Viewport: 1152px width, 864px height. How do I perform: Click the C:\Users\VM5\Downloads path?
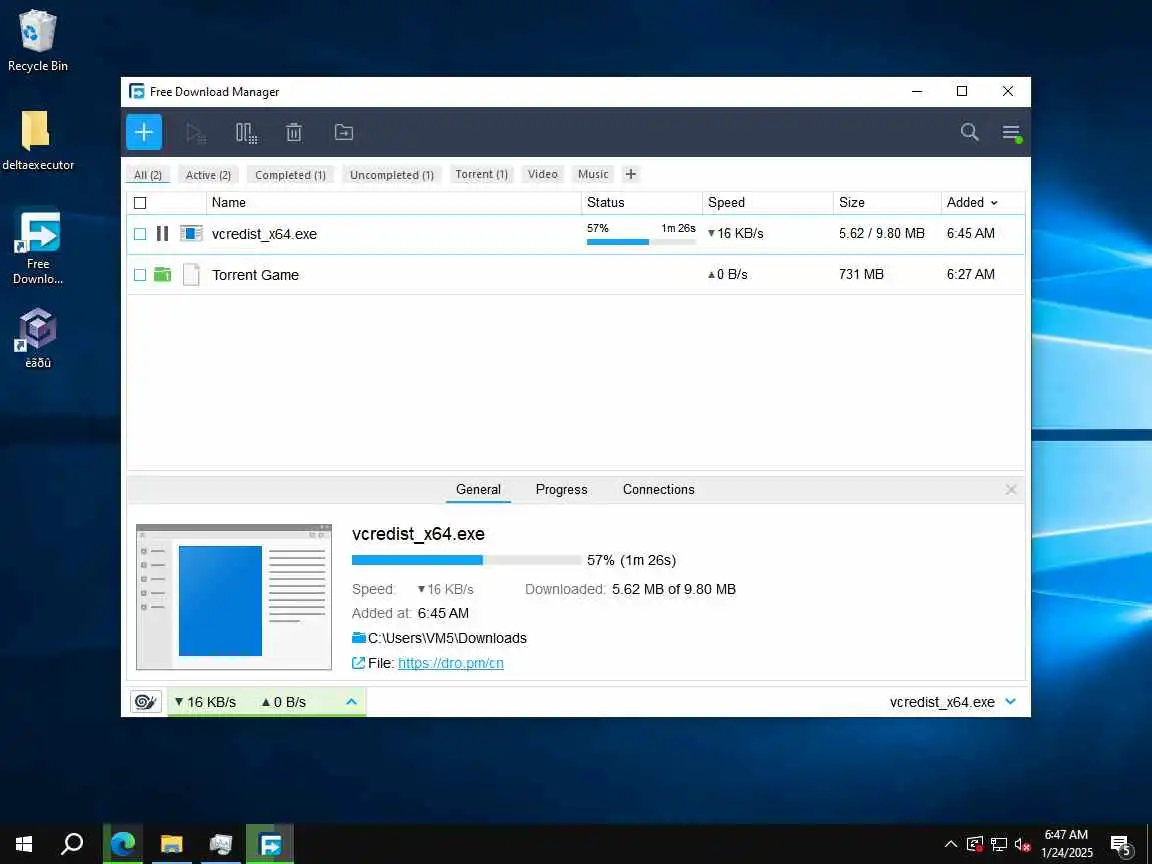(x=447, y=638)
